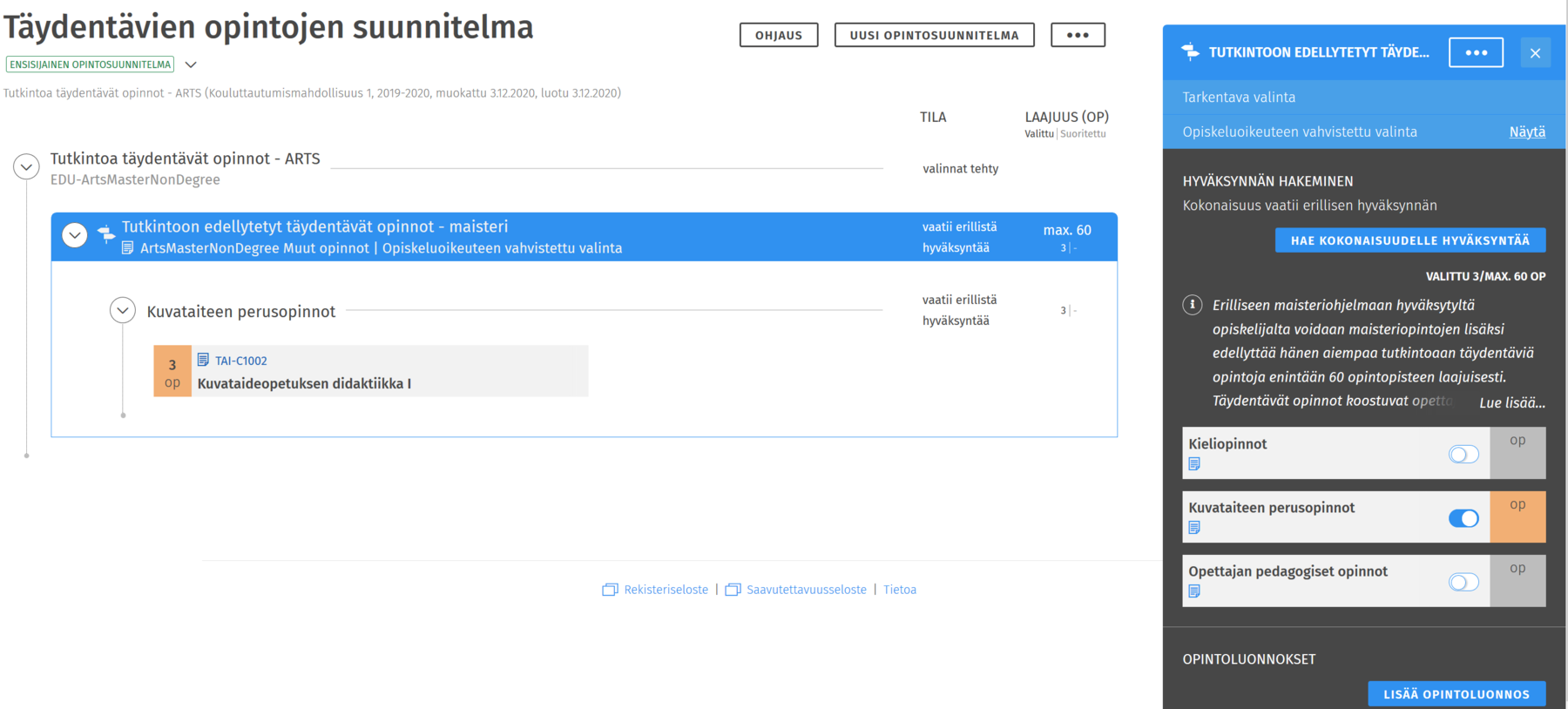The image size is (1568, 709).
Task: Click the Näytä link
Action: pyautogui.click(x=1527, y=132)
